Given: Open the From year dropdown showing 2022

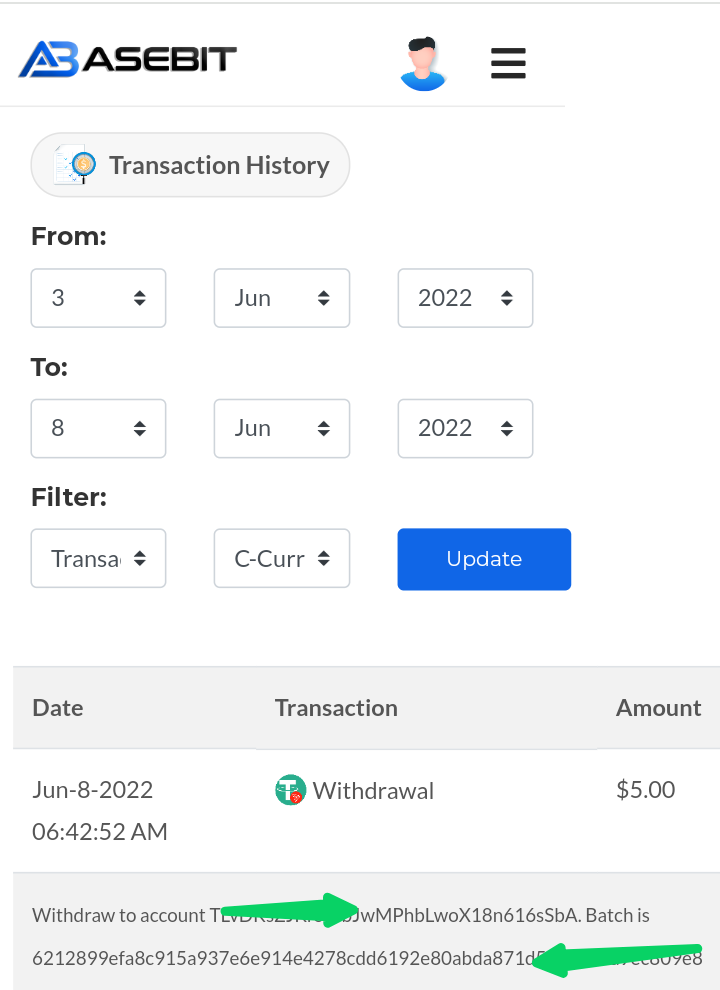Looking at the screenshot, I should (465, 298).
